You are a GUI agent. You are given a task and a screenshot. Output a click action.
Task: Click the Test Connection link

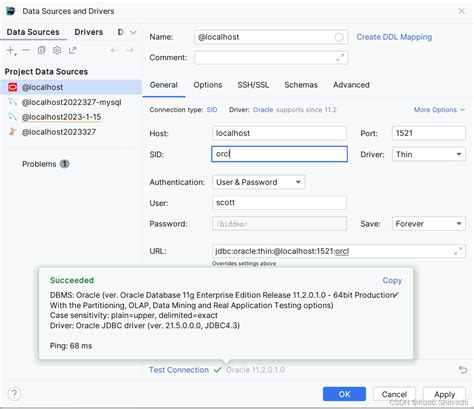(x=179, y=370)
